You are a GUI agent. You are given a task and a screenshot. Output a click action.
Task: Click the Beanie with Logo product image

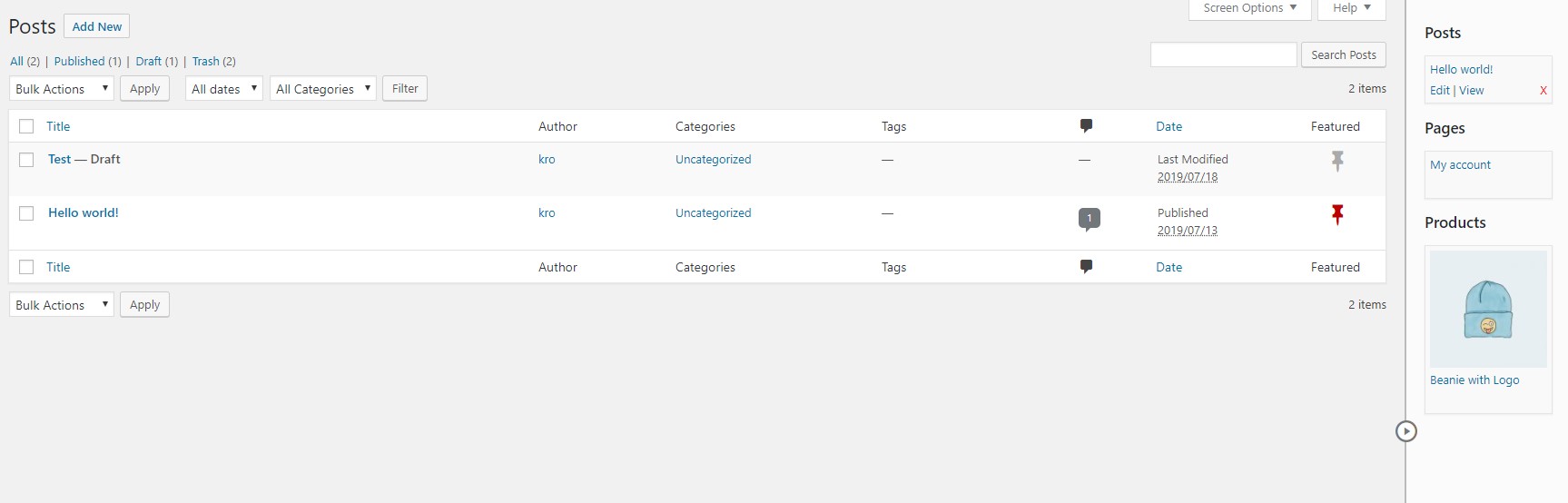[1487, 310]
